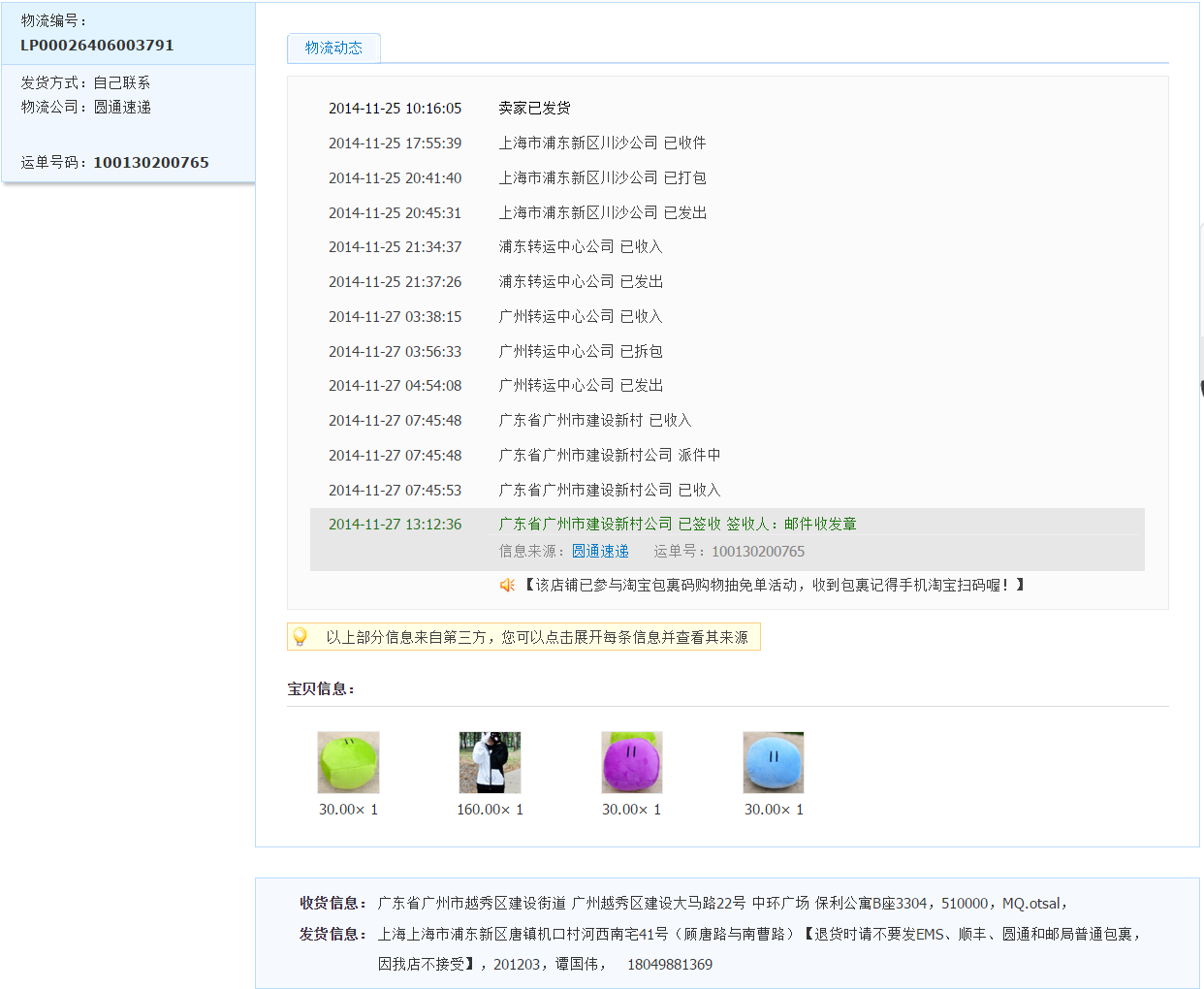Expand the 川沙公司 已收件 tracking entry
Viewport: 1204px width, 989px height.
tap(602, 143)
